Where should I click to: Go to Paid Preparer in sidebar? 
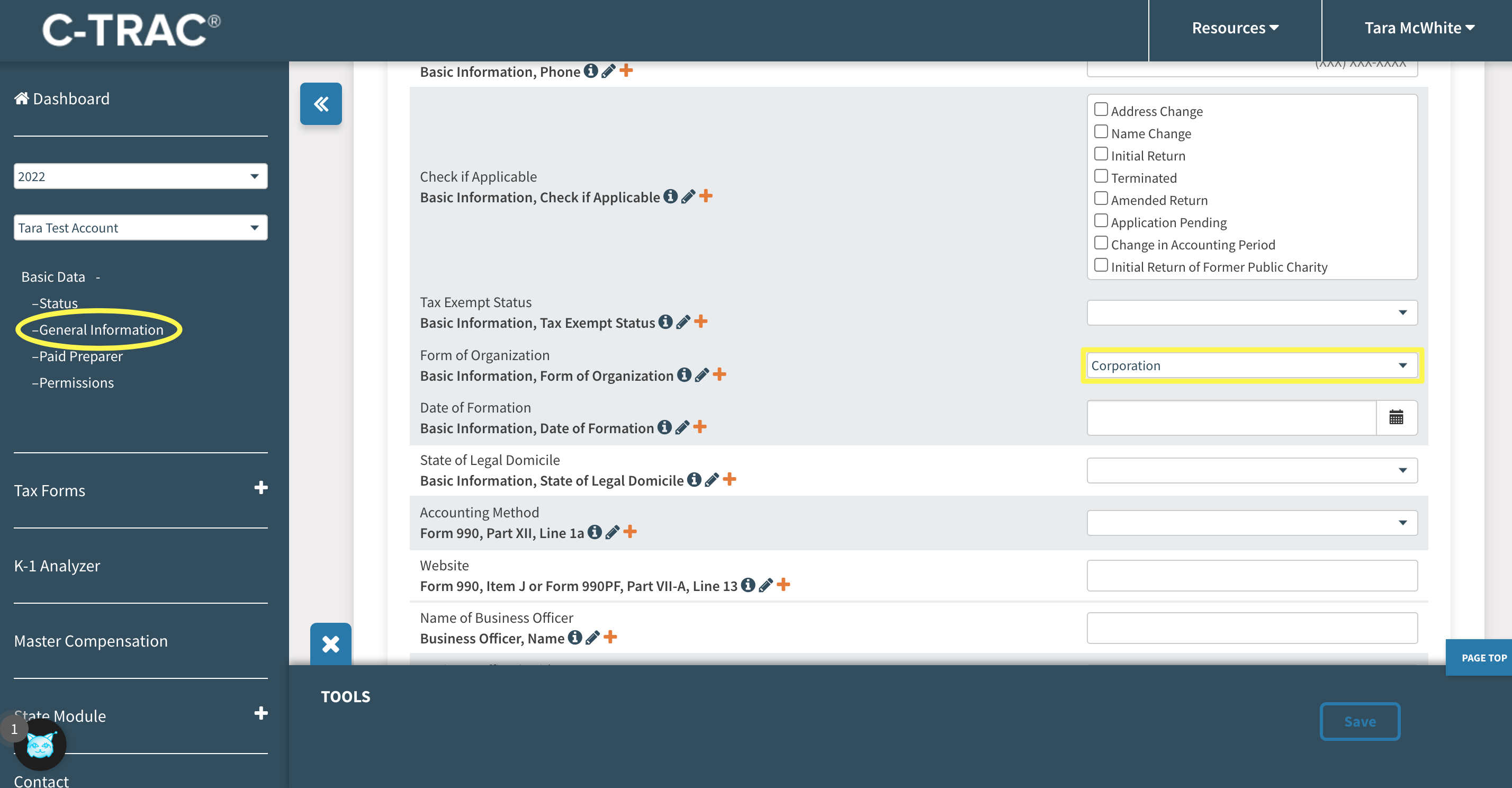(x=80, y=356)
